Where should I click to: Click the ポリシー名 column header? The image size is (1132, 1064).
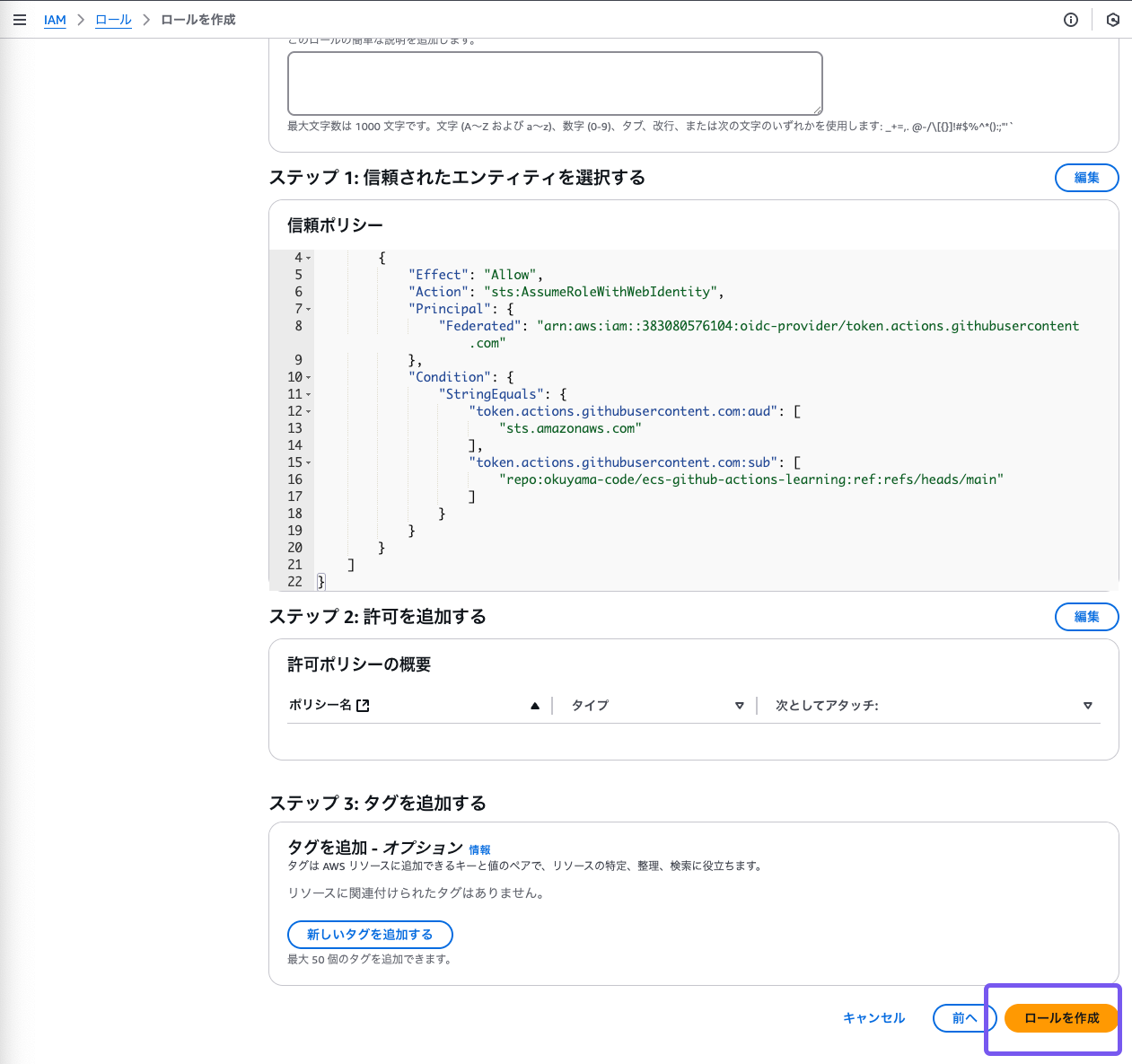coord(320,706)
